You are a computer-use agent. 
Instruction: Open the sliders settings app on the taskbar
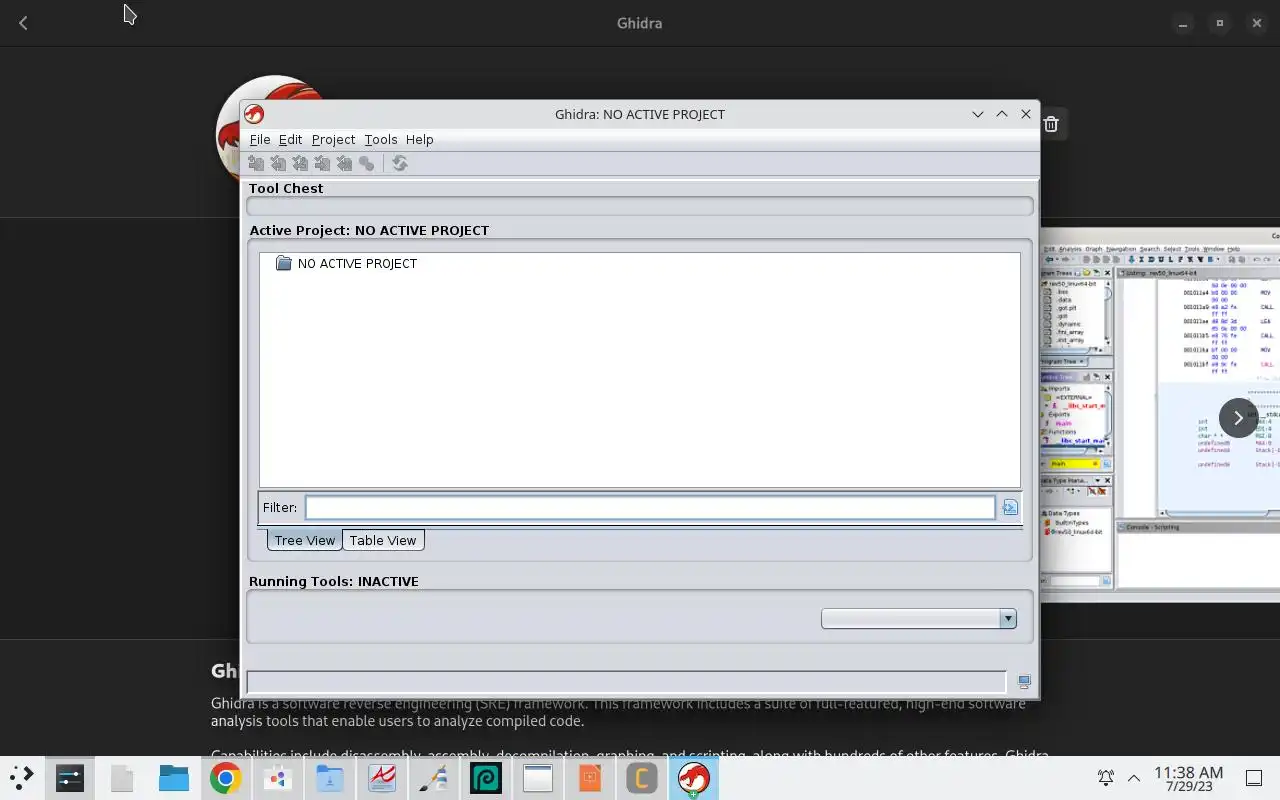[x=70, y=778]
